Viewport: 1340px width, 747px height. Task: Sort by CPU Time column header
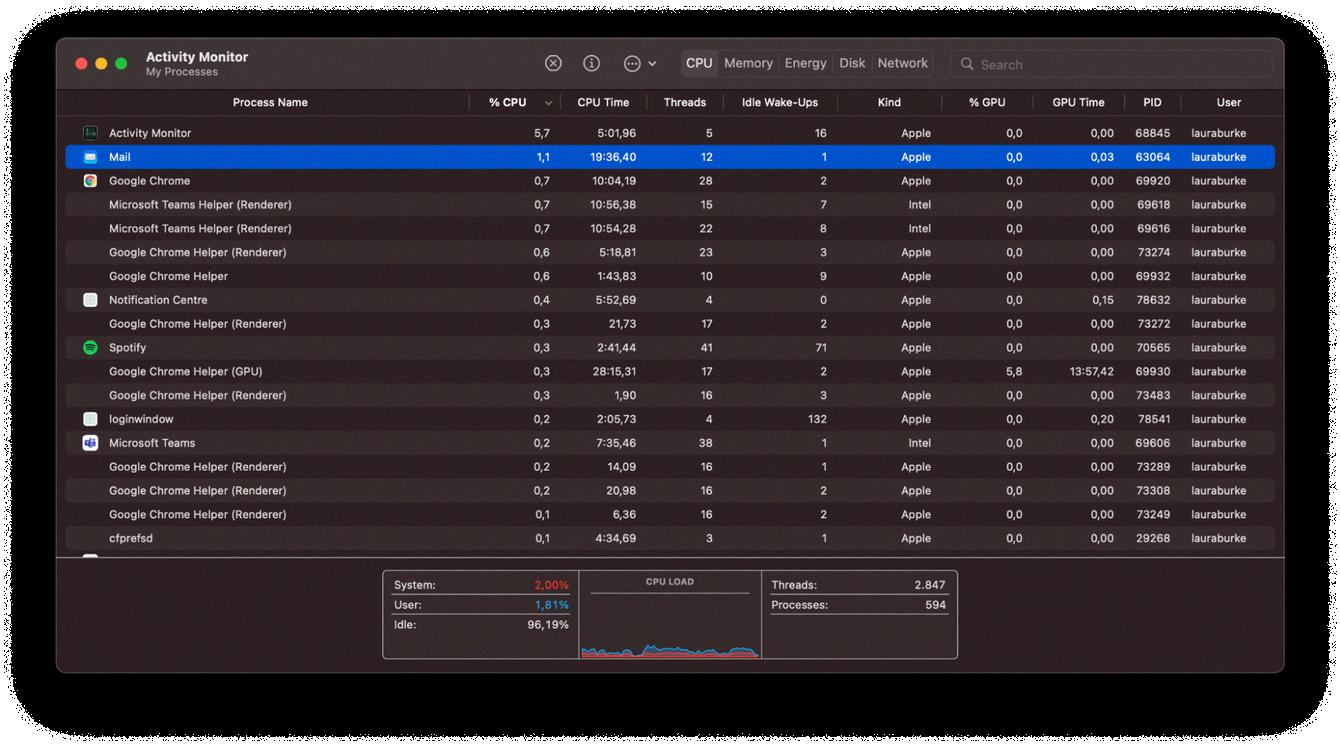(603, 102)
